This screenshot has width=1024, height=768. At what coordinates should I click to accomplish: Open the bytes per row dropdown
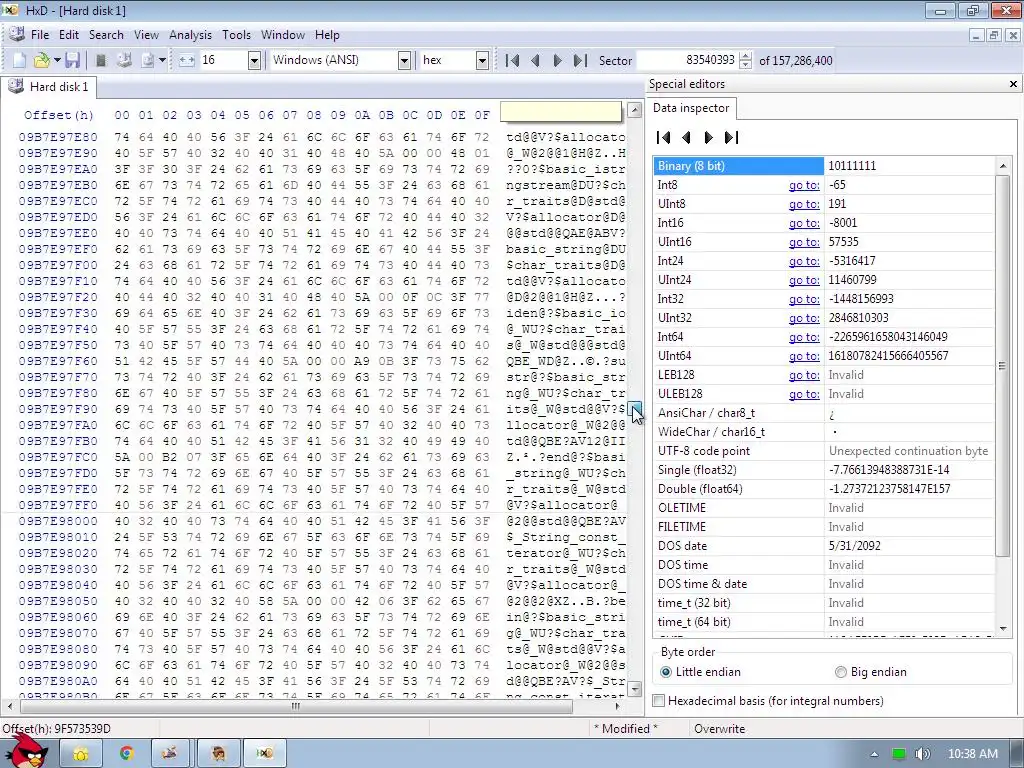254,61
